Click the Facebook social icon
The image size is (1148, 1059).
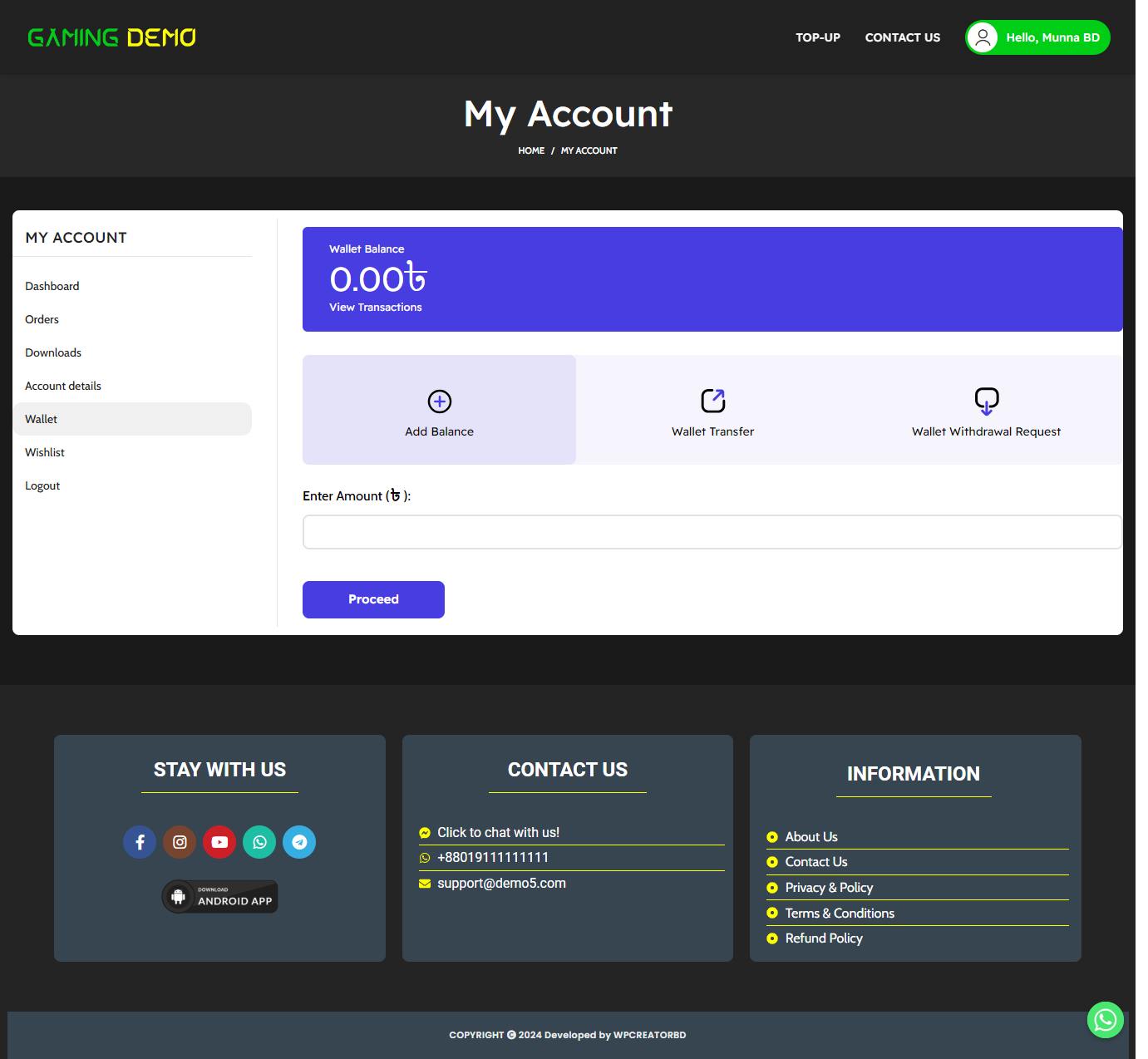(140, 842)
